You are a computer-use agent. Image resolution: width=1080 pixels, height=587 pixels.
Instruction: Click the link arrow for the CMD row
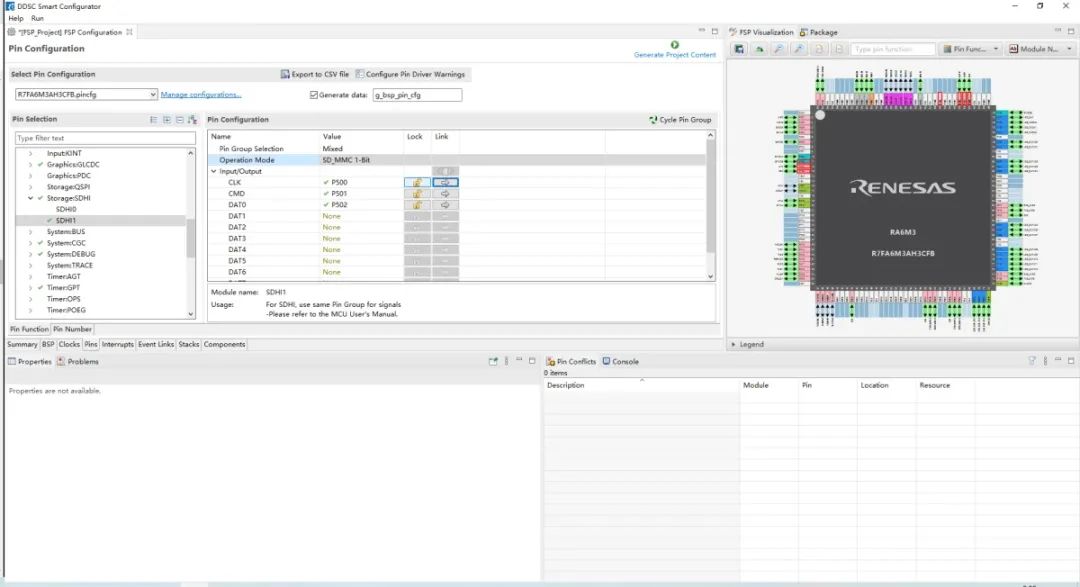[445, 194]
